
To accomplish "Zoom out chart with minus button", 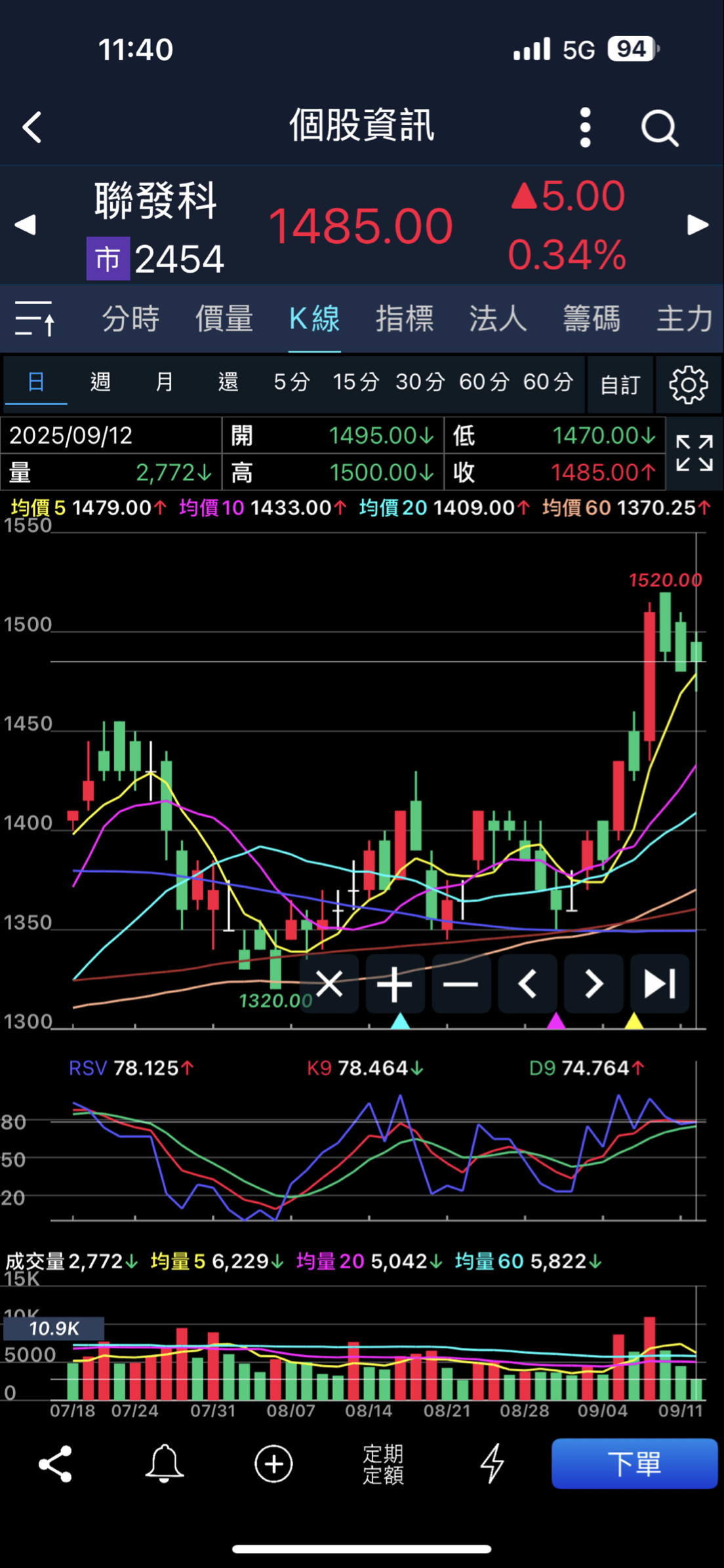I will pos(461,984).
